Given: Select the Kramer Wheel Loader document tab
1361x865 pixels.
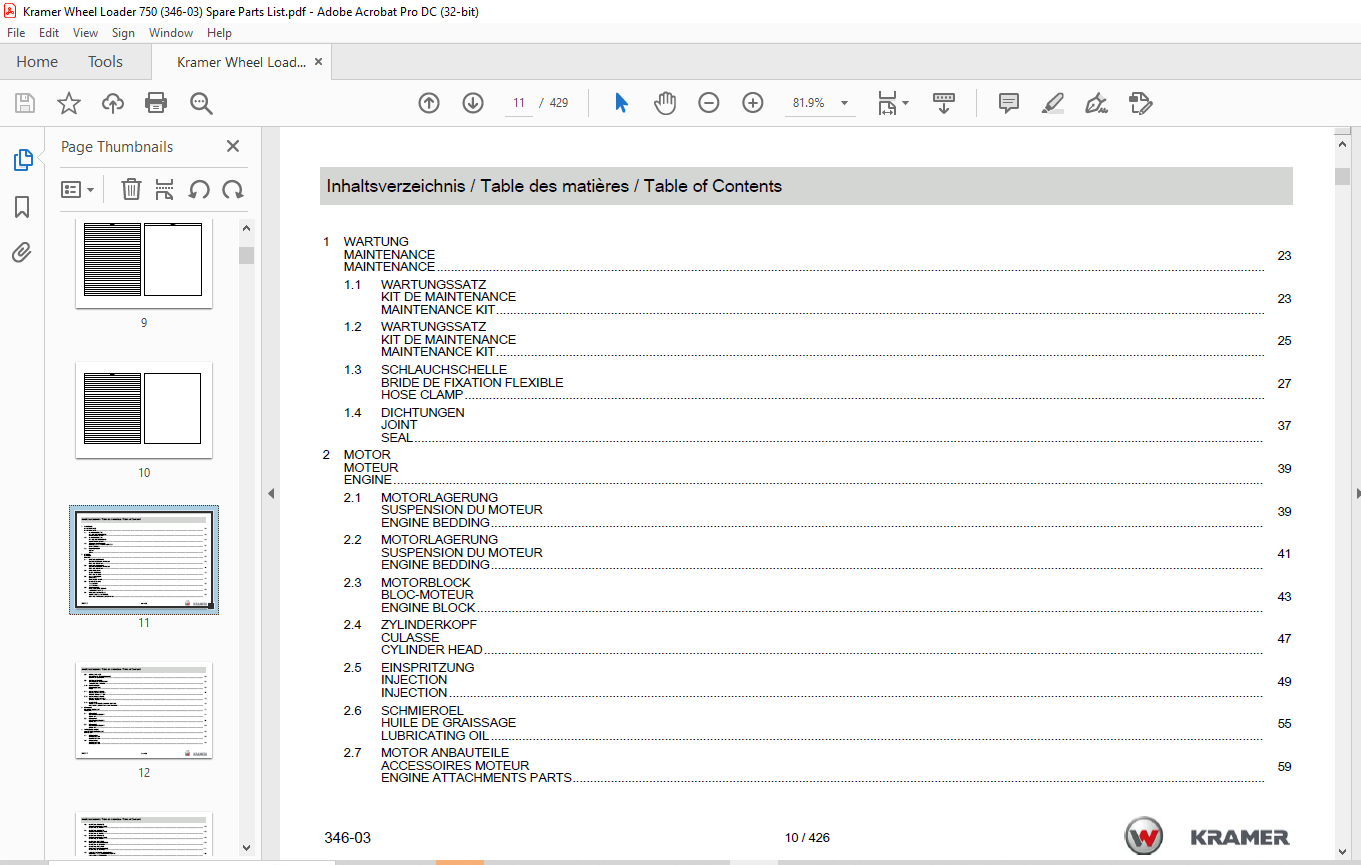Looking at the screenshot, I should 241,62.
